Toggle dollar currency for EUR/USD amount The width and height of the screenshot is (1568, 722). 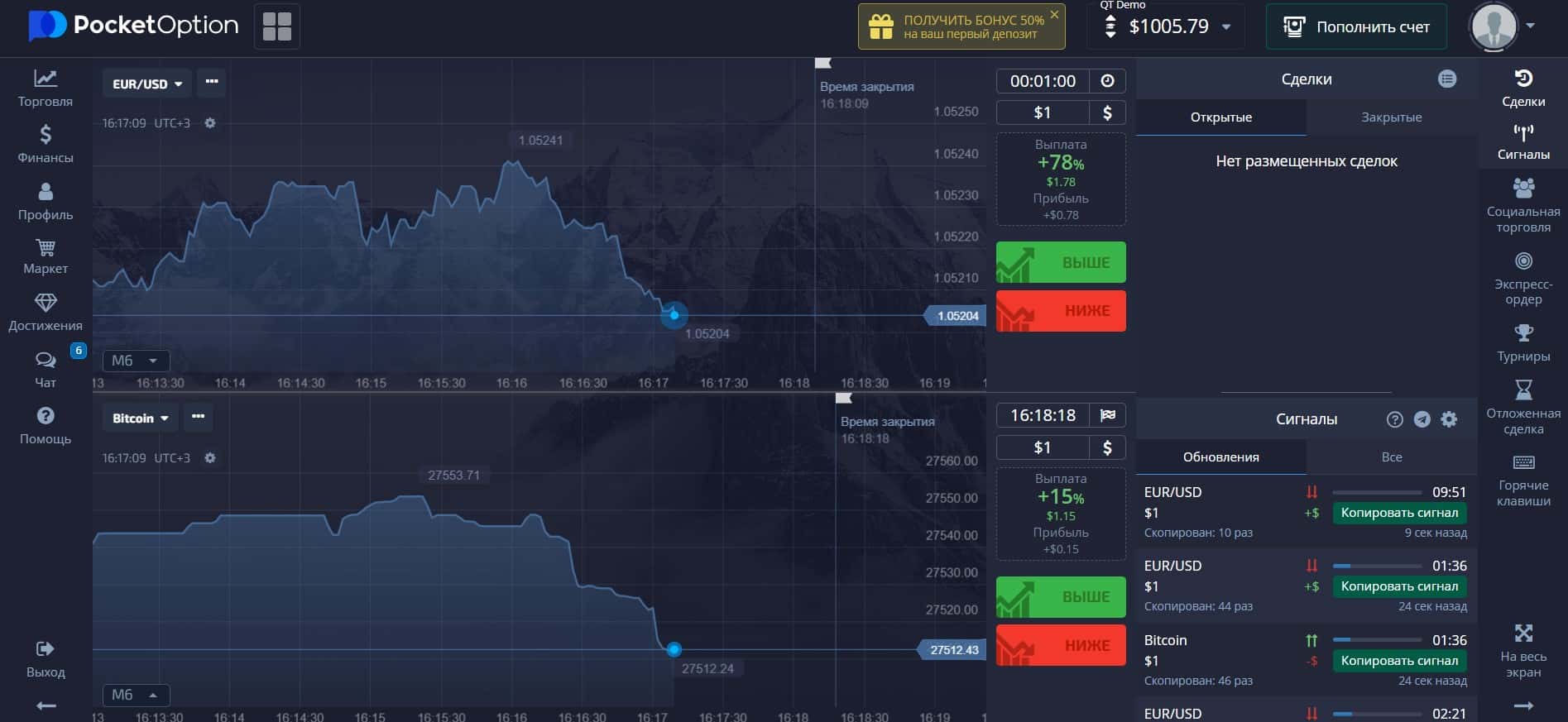[x=1107, y=112]
